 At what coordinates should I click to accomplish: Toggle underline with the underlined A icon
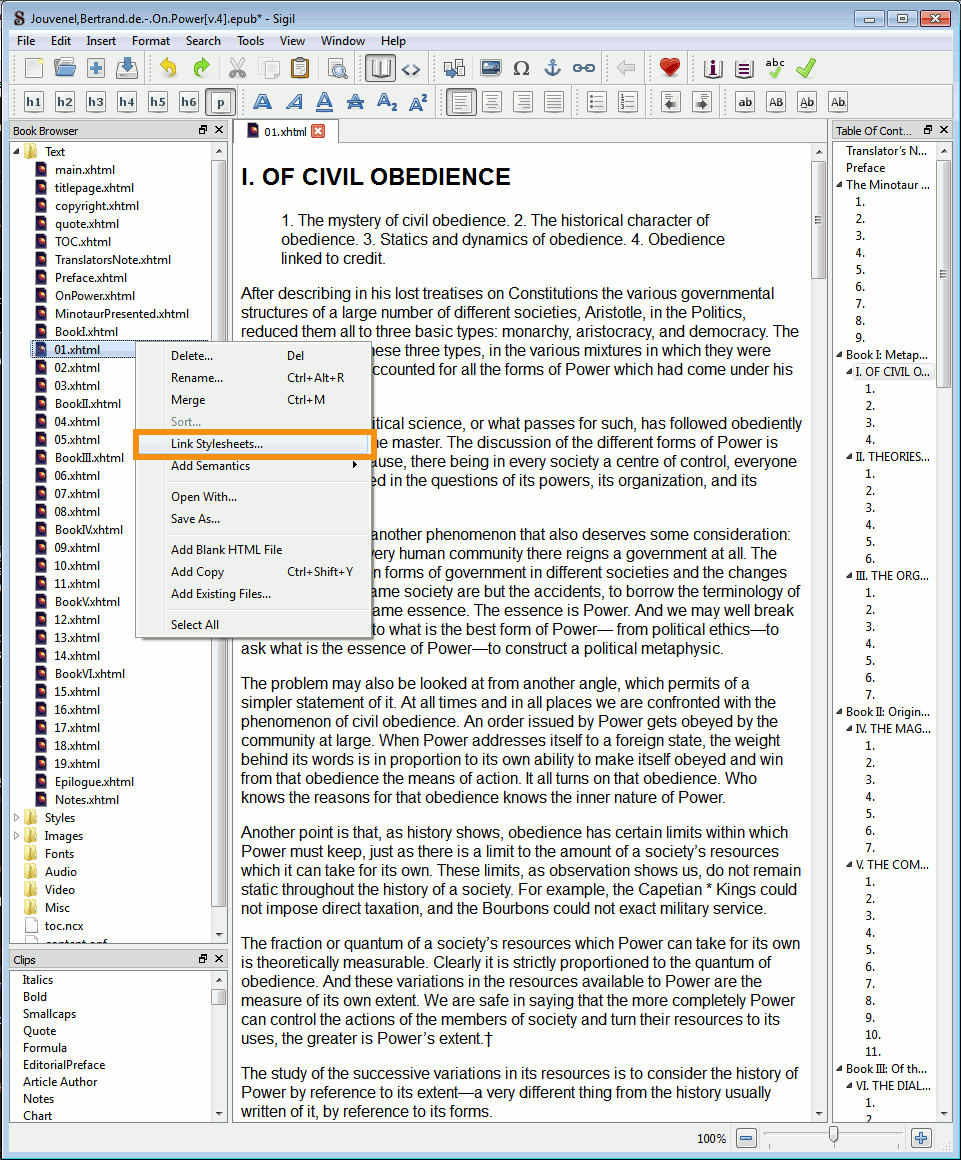324,102
